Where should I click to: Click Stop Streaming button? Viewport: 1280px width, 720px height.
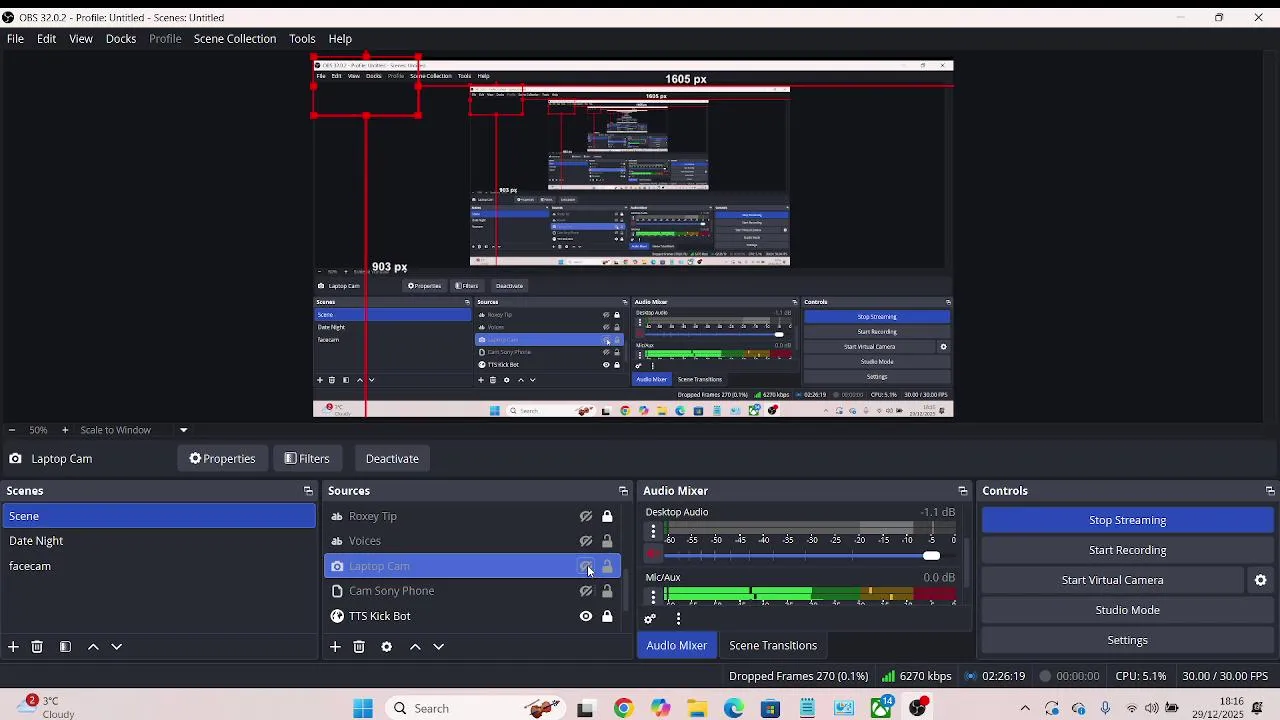click(x=1127, y=520)
